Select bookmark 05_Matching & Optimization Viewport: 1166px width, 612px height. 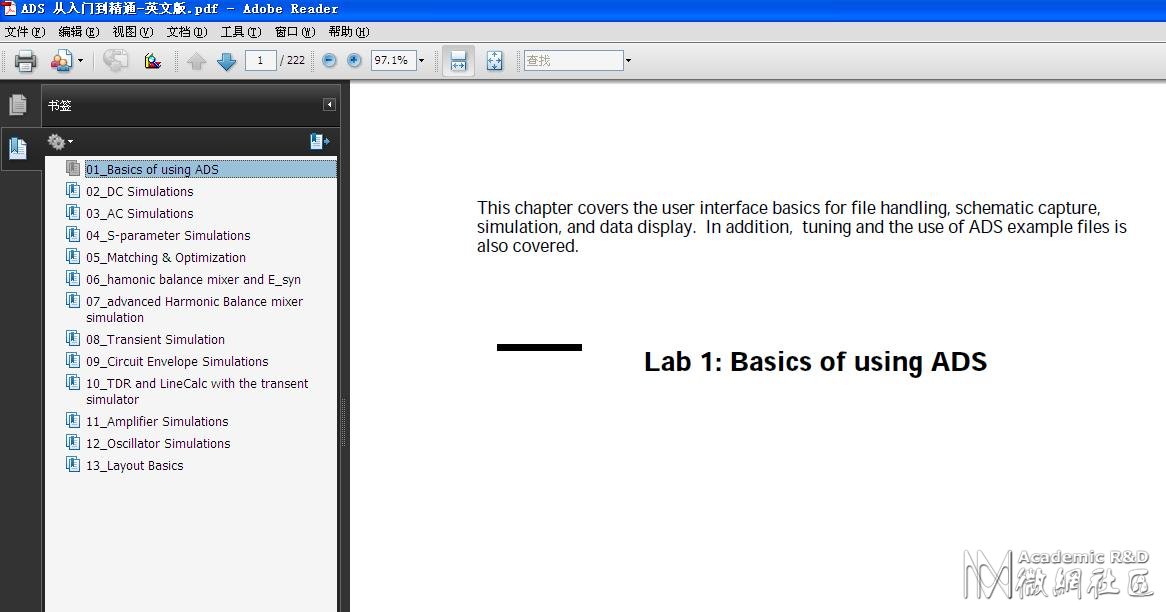tap(166, 257)
